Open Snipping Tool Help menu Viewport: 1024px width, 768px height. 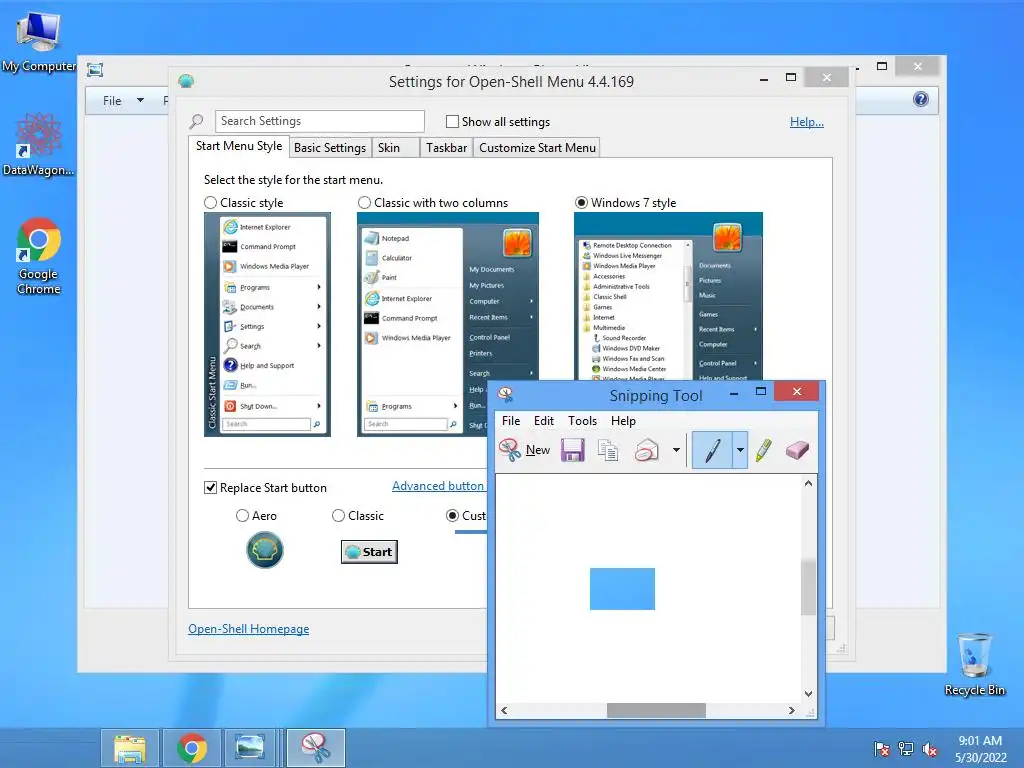[x=623, y=421]
